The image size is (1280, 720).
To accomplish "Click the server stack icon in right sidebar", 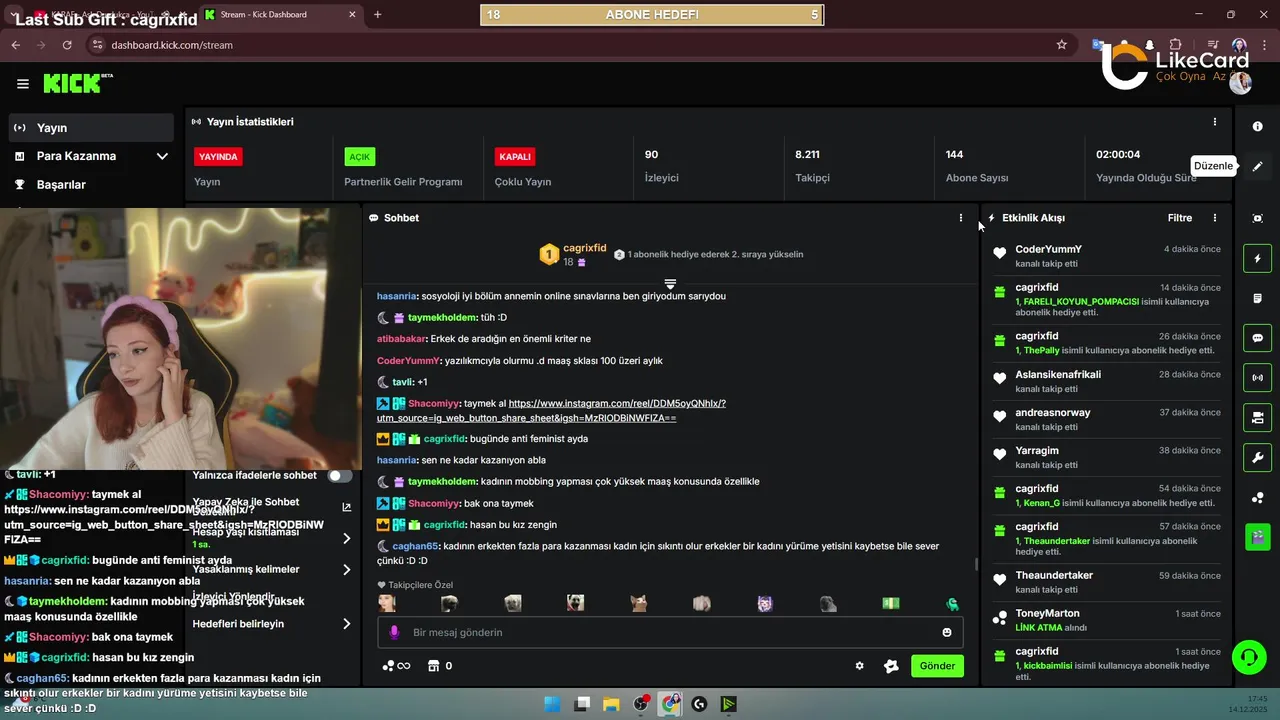I will pos(1258,417).
